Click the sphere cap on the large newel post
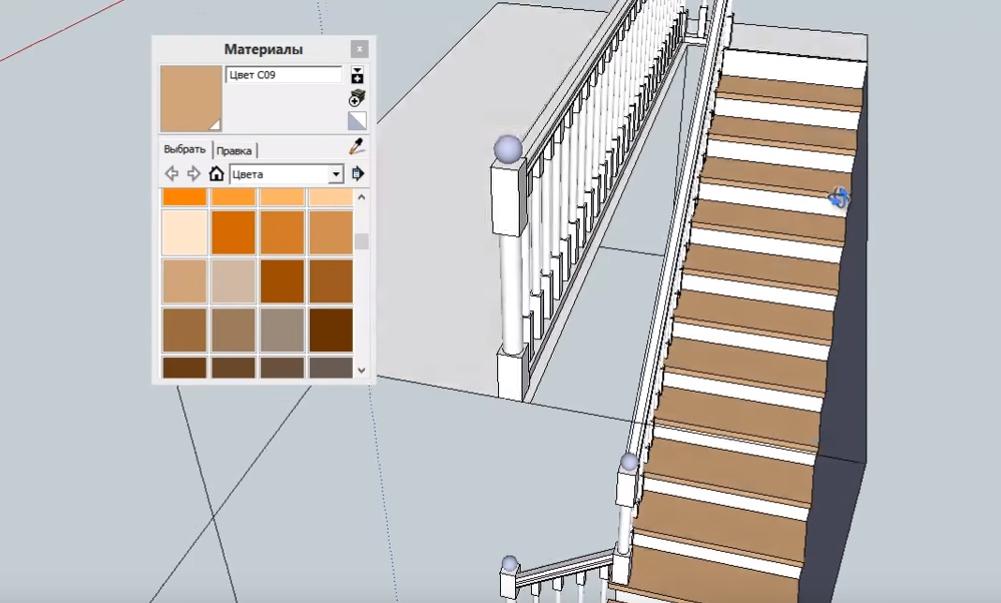The image size is (1001, 603). pyautogui.click(x=508, y=149)
